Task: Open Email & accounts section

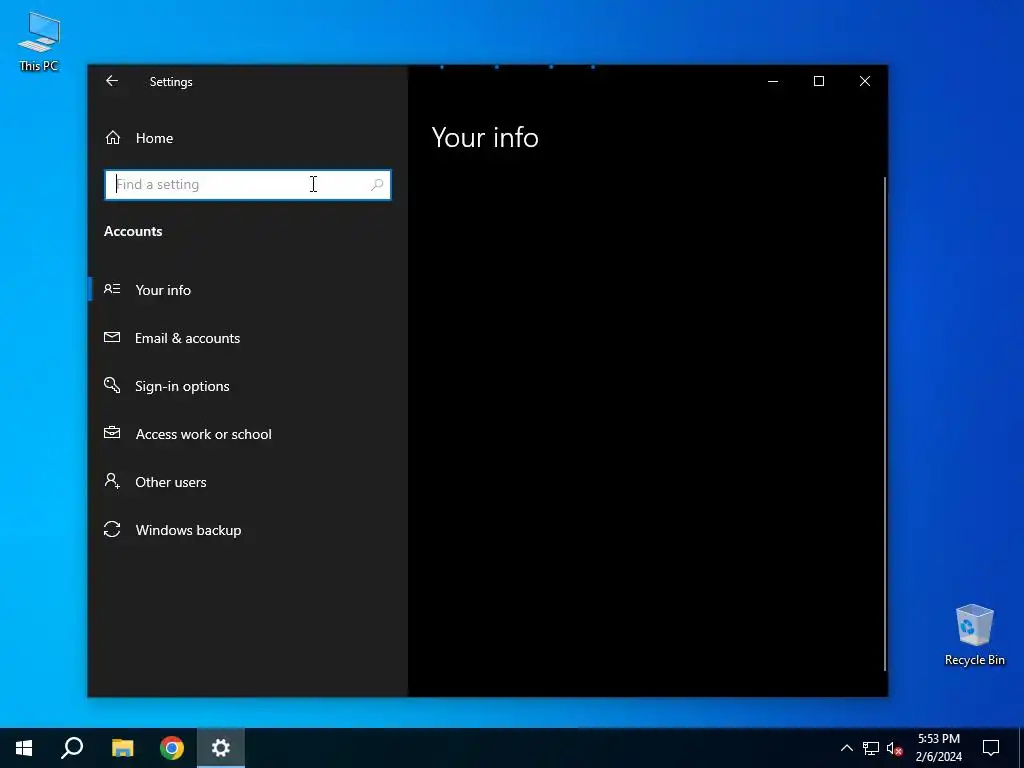Action: point(248,338)
